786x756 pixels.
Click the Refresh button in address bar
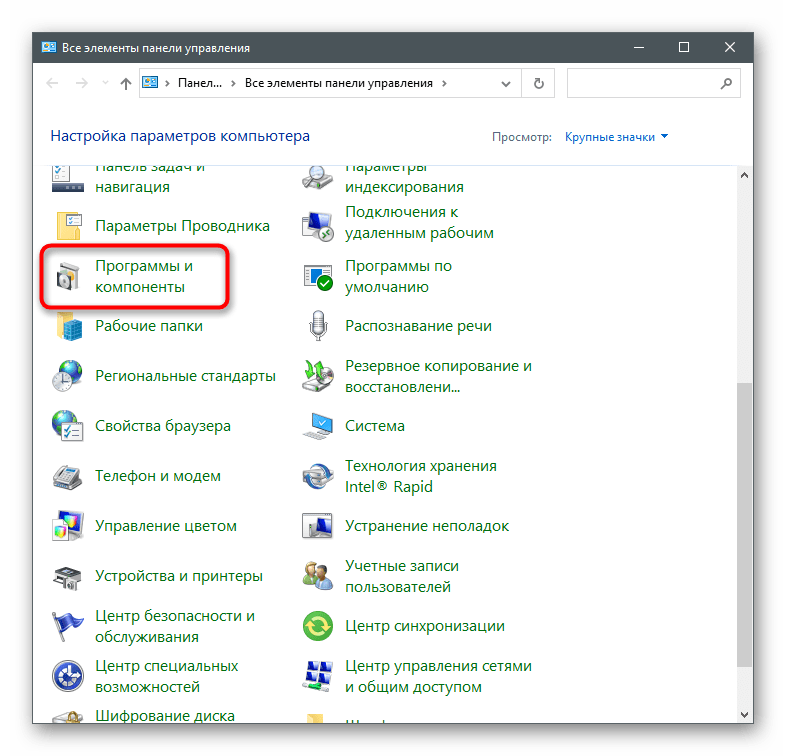[540, 84]
